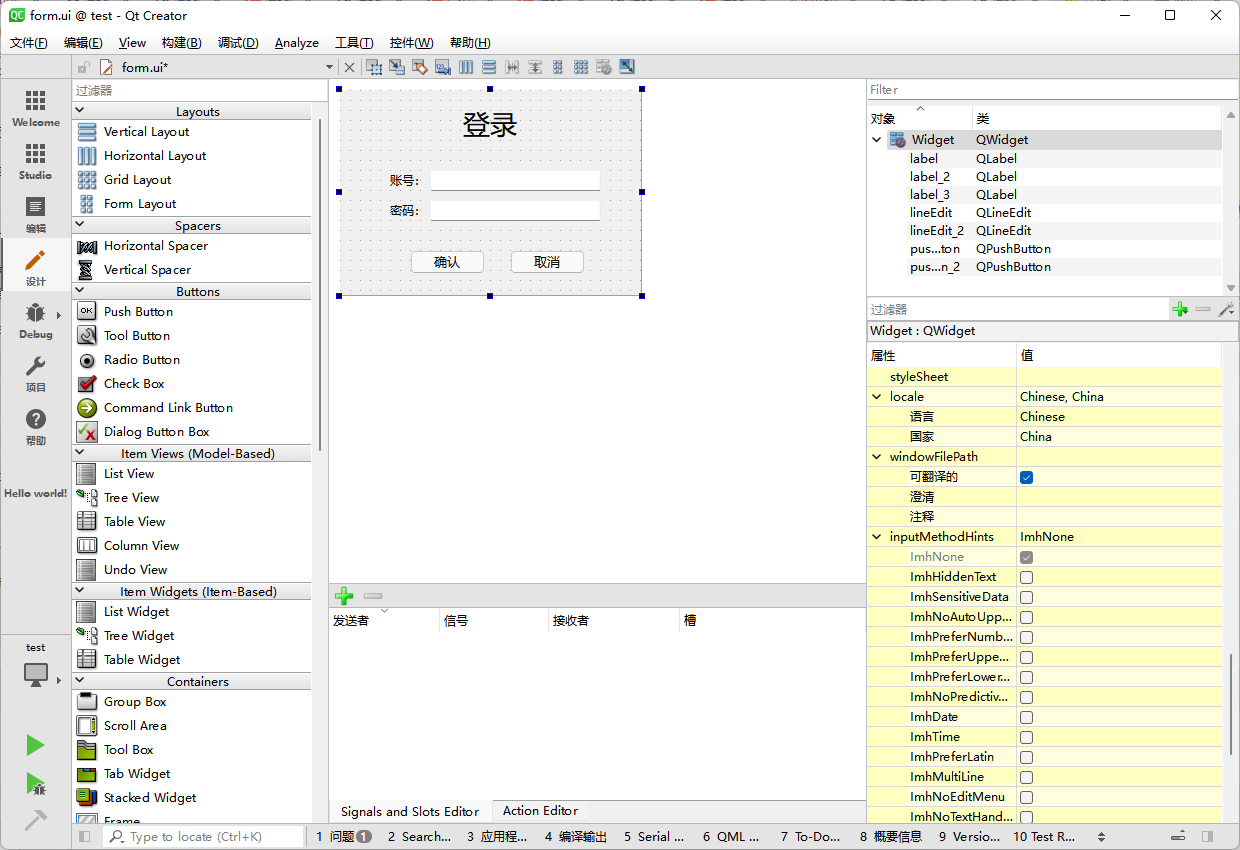Enable the ImhHiddenText checkbox
This screenshot has width=1240, height=850.
(1026, 577)
